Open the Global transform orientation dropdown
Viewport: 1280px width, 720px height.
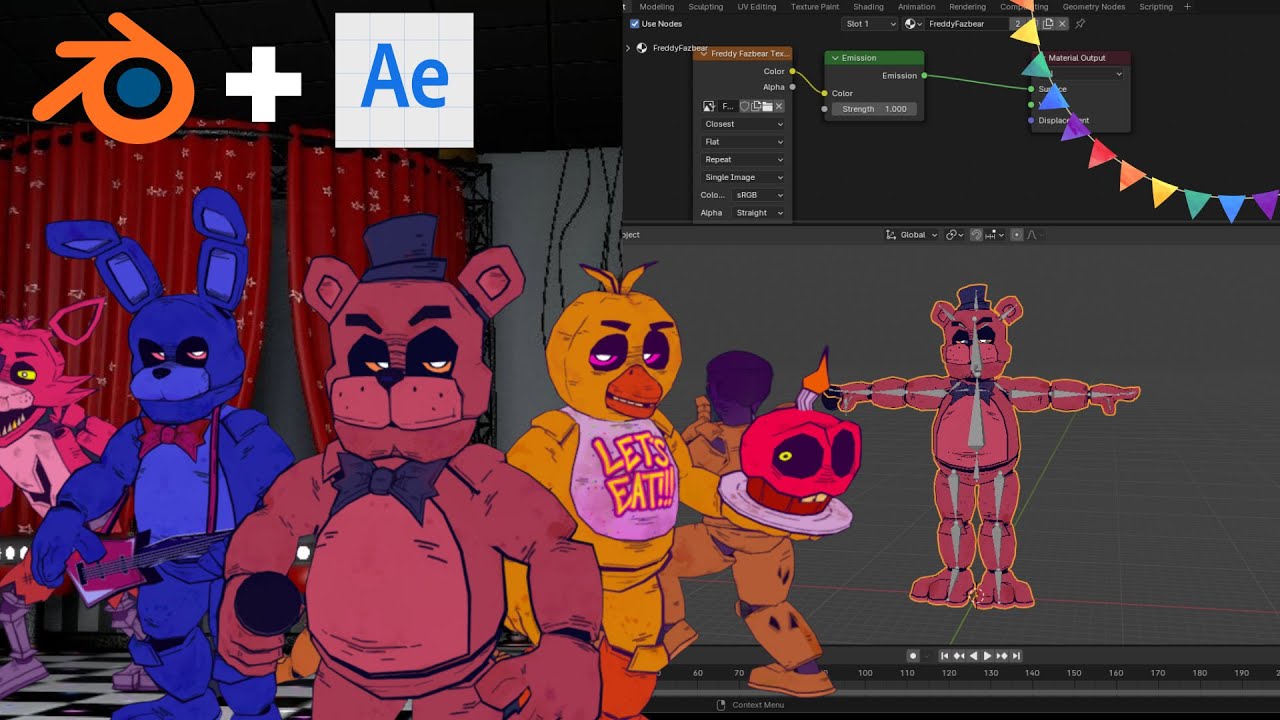(912, 235)
